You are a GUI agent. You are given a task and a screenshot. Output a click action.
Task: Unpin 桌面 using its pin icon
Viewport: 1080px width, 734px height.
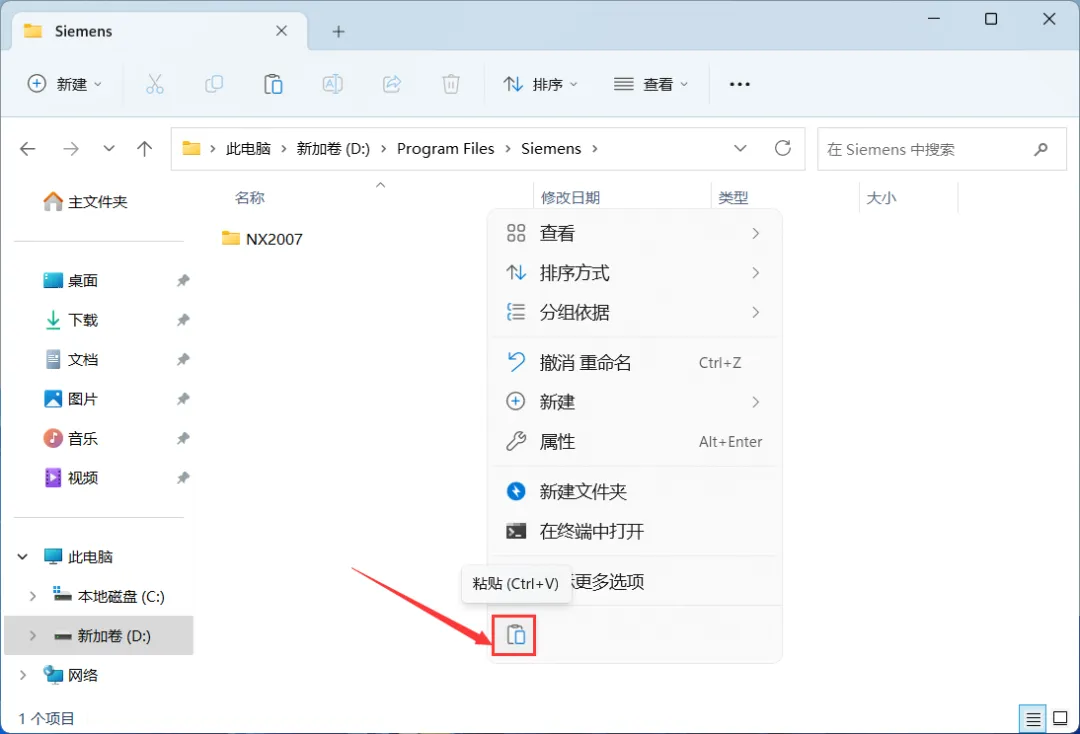pyautogui.click(x=183, y=280)
